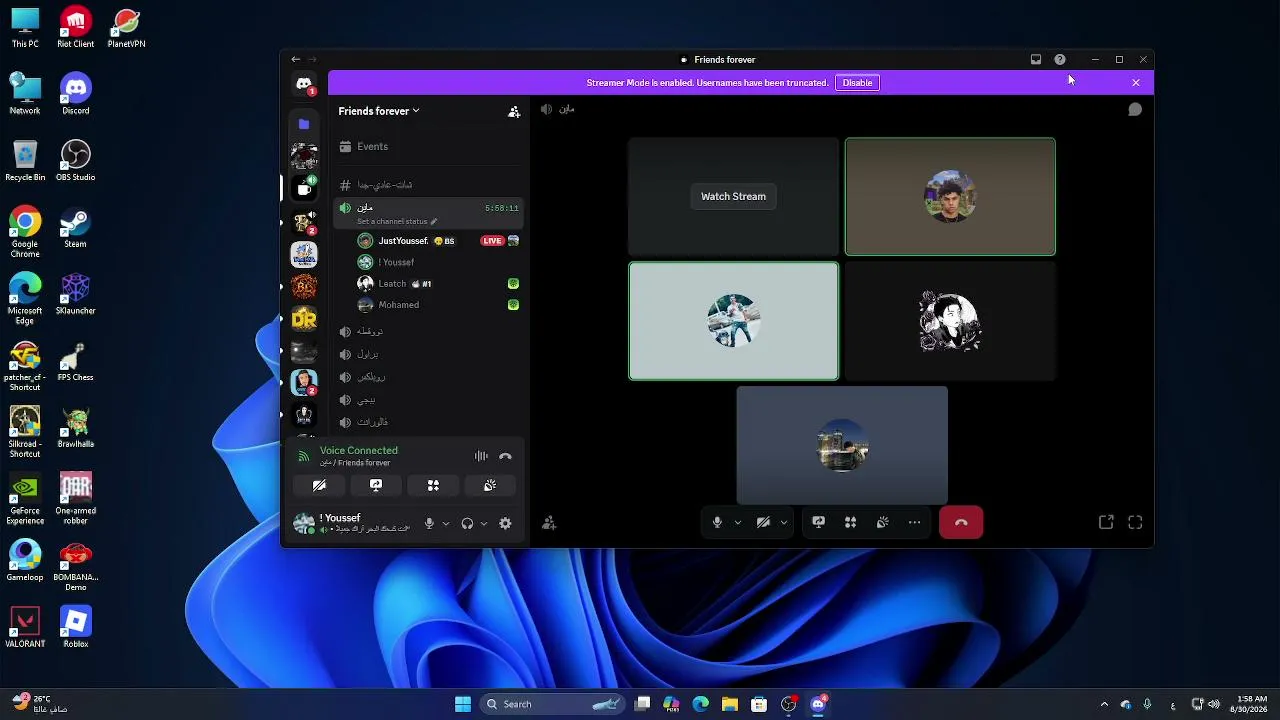1280x720 pixels.
Task: Open microphone options arrow in call bar
Action: tap(738, 522)
